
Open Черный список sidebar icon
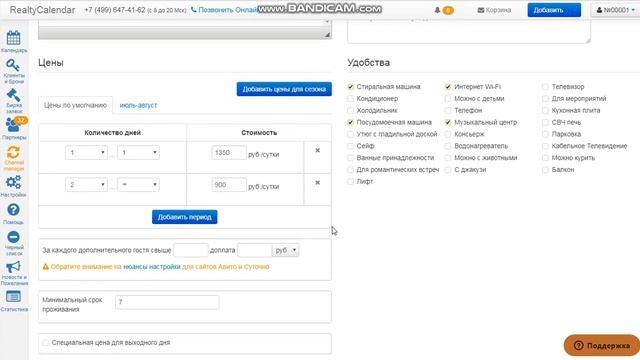point(13,237)
